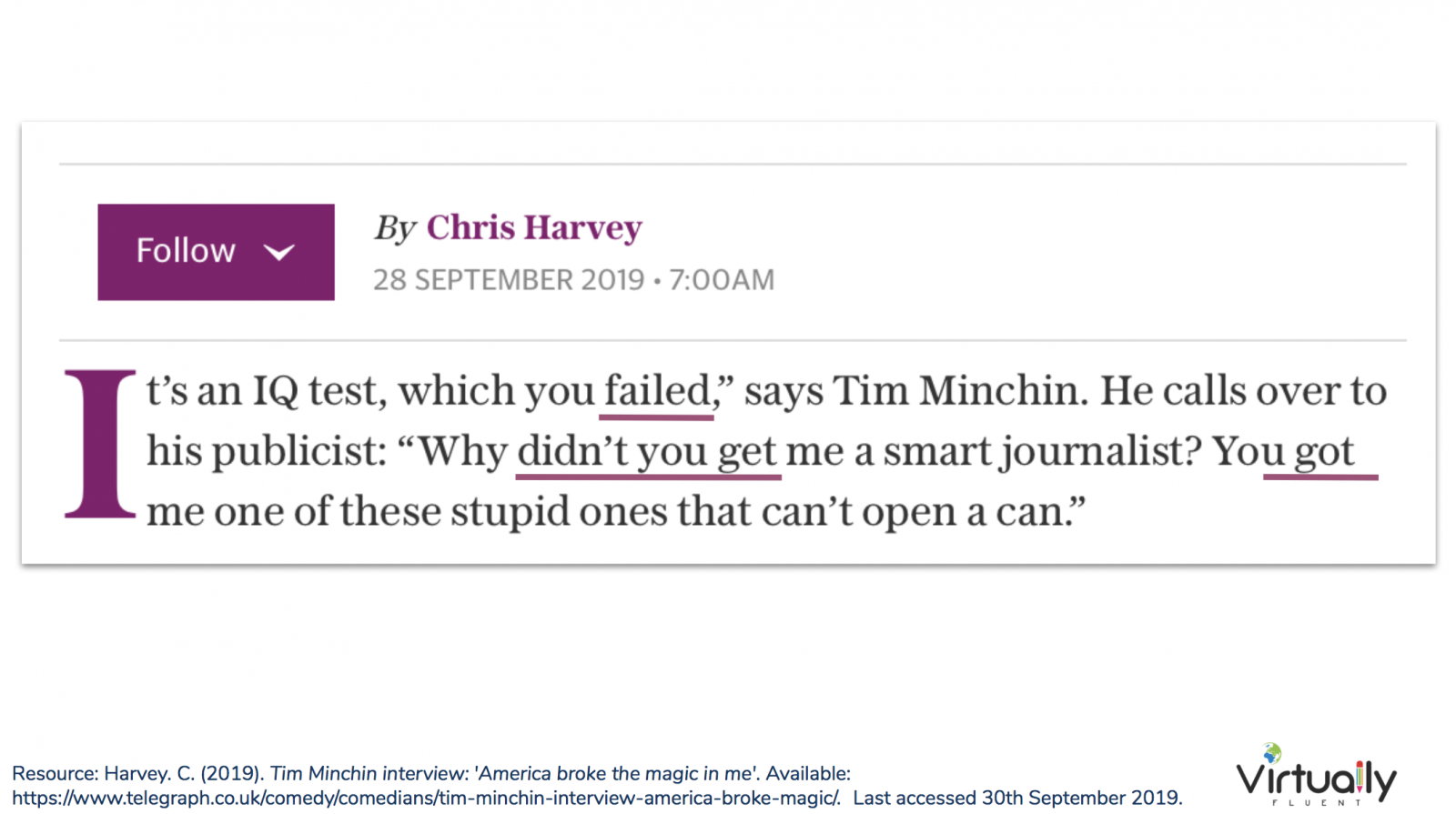
Task: Click the underlined word got
Action: point(1324,452)
